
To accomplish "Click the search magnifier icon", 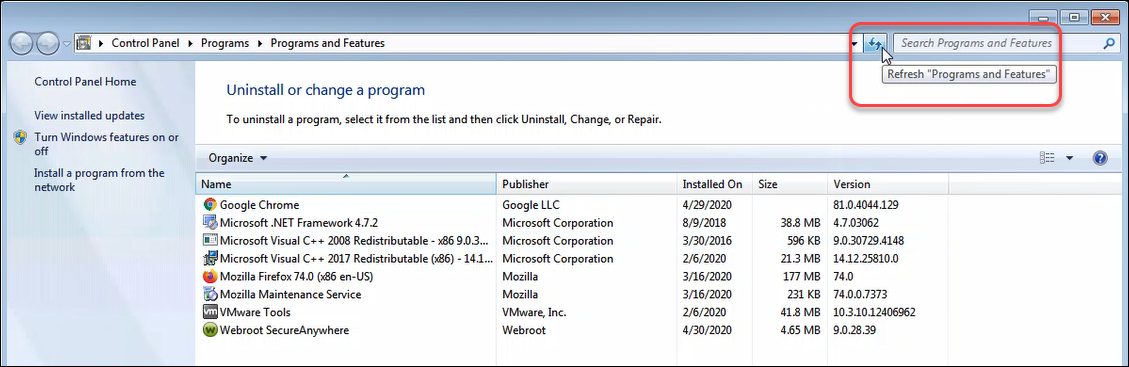I will [1109, 43].
